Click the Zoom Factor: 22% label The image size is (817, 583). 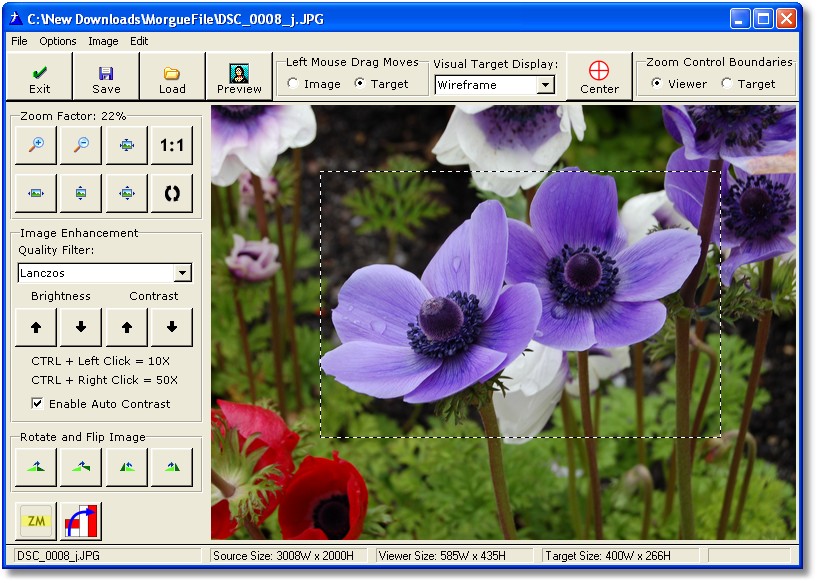[x=73, y=116]
